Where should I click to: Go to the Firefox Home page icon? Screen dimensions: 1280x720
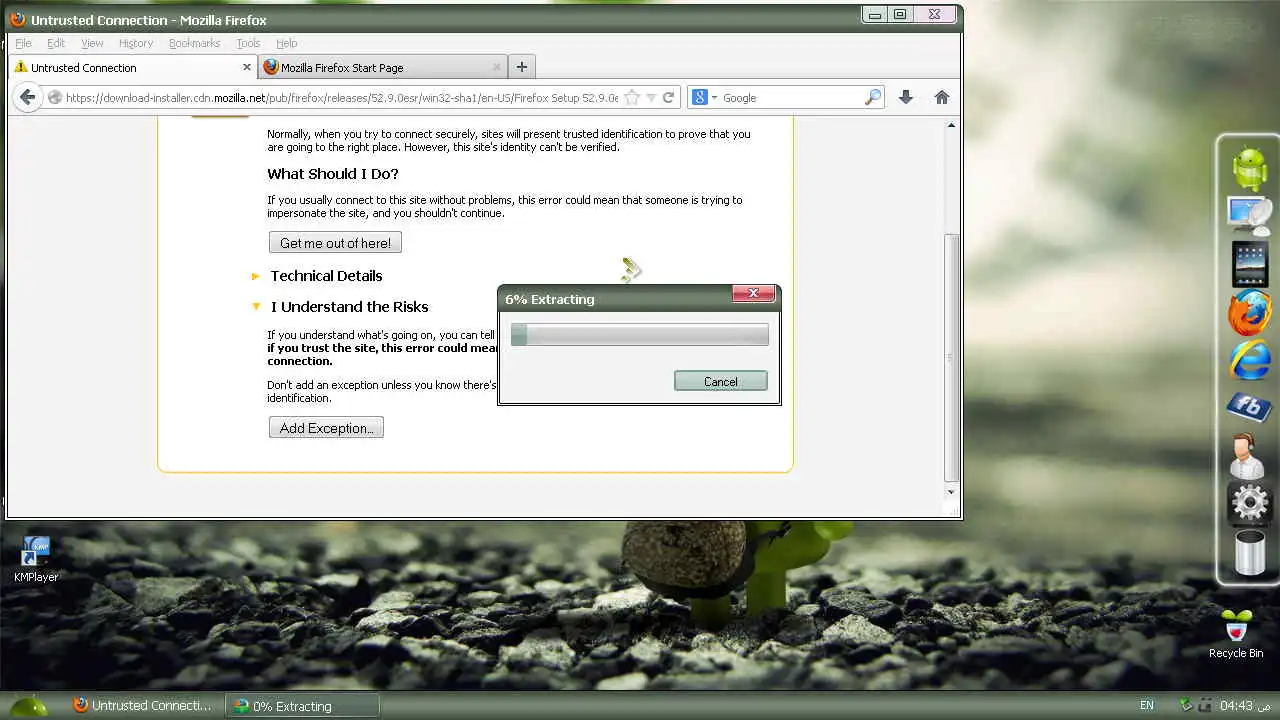pos(941,97)
